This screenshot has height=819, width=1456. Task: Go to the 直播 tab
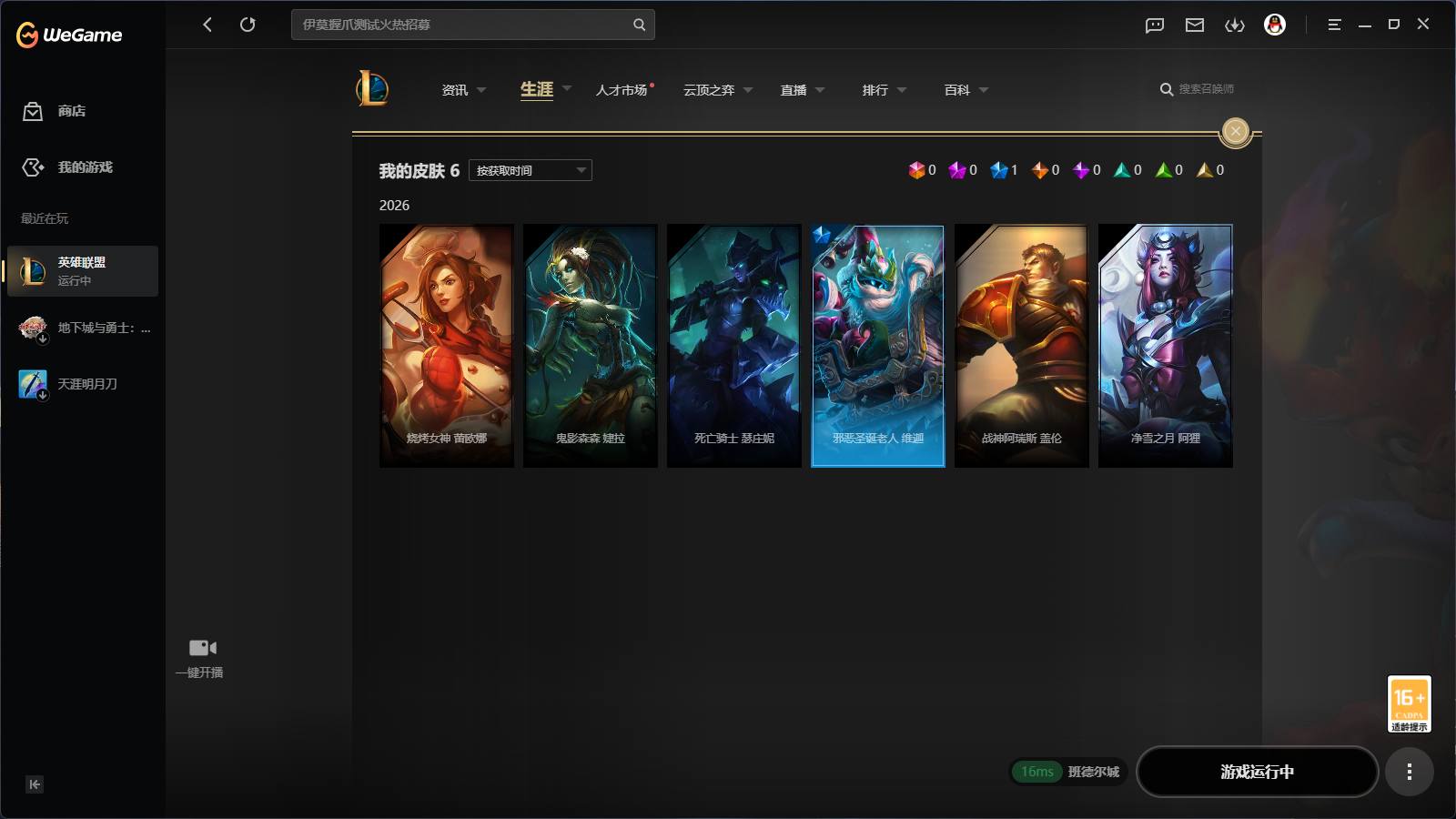coord(794,90)
